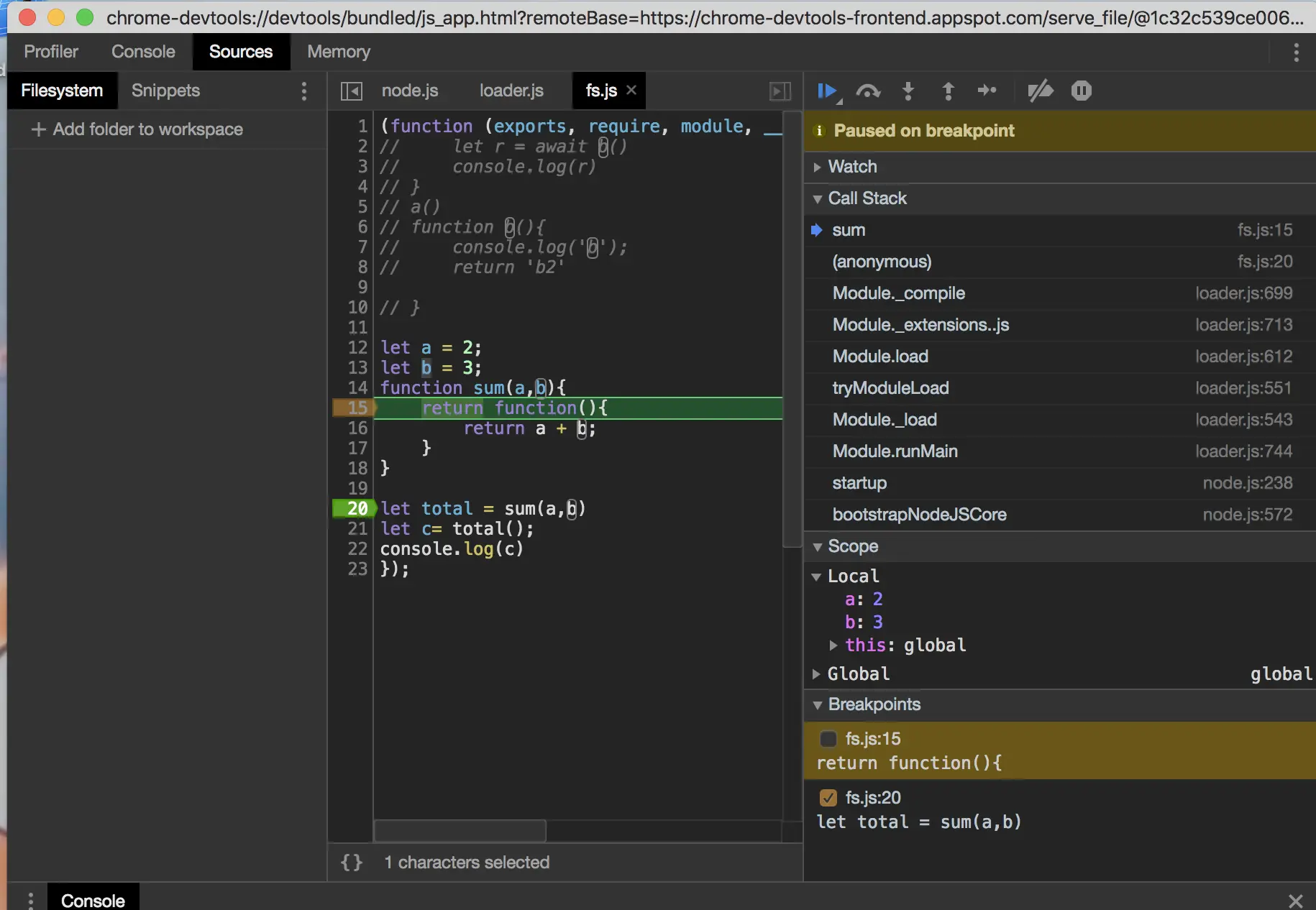Toggle the pause on exceptions icon
Image resolution: width=1316 pixels, height=910 pixels.
(x=1081, y=91)
